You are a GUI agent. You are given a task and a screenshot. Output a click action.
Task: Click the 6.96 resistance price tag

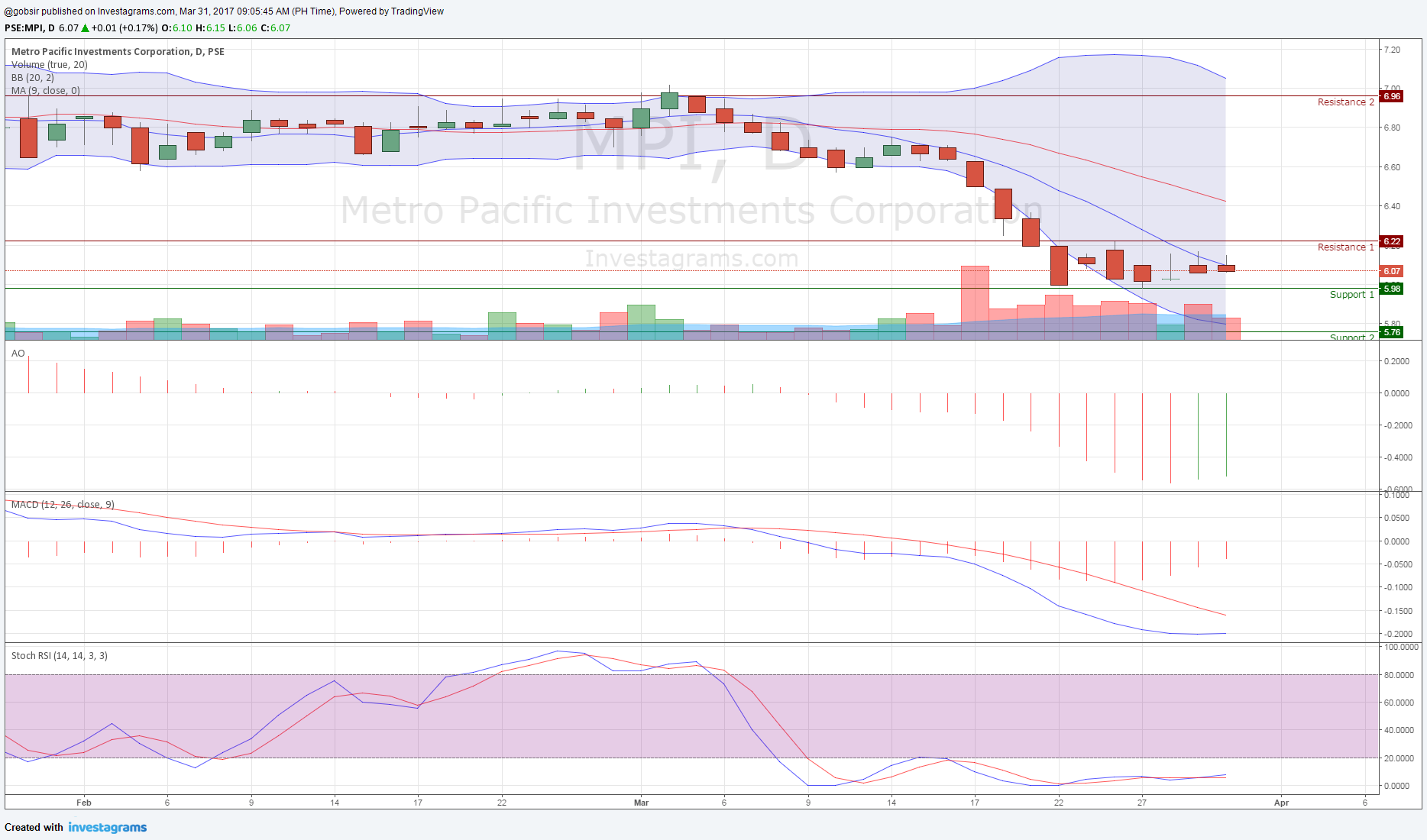coord(1392,96)
